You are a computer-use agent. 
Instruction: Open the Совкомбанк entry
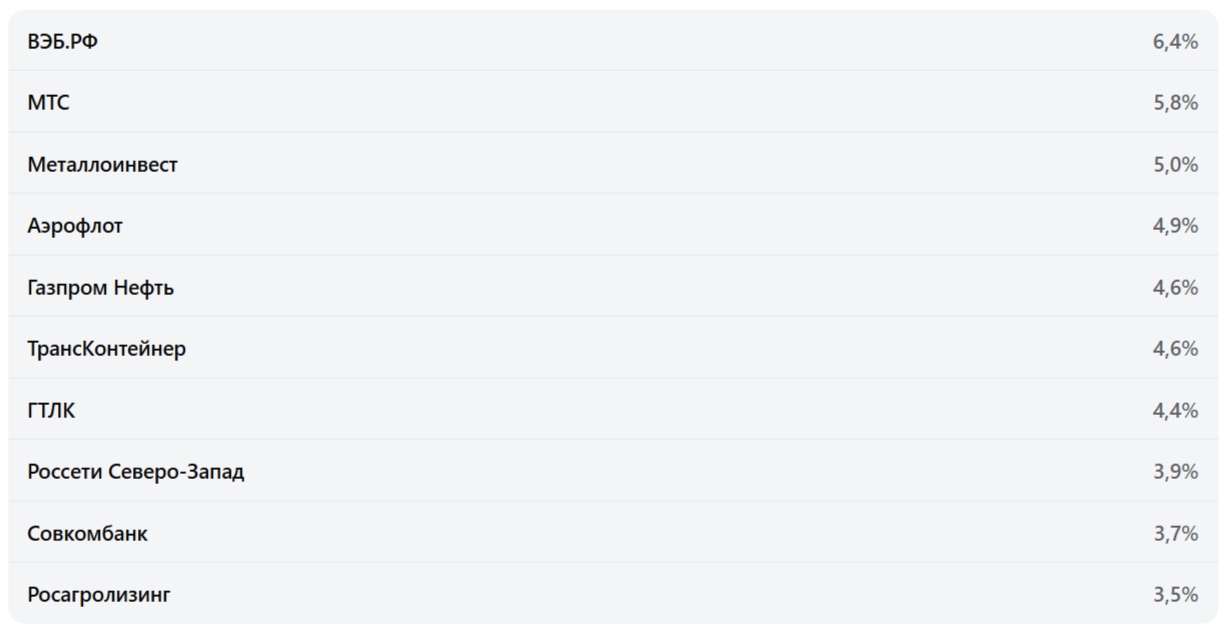87,534
